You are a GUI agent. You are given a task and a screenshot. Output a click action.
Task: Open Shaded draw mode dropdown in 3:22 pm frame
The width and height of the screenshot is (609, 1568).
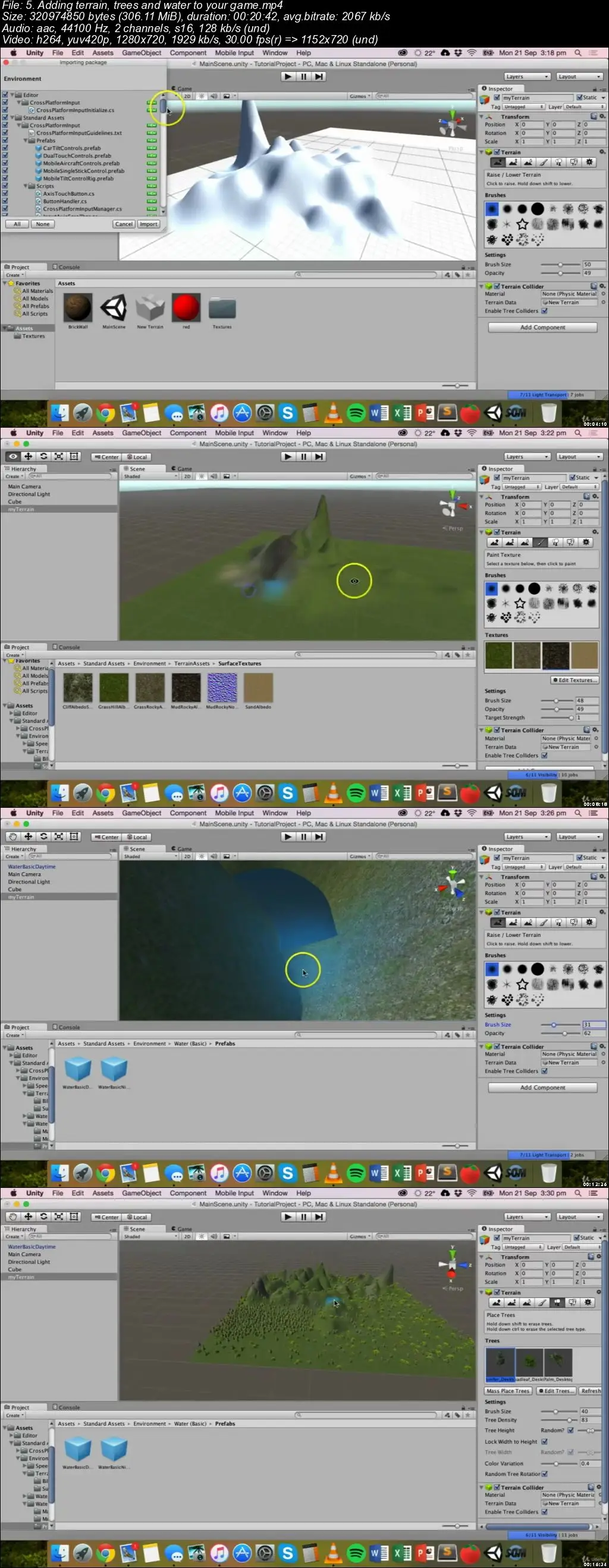(150, 476)
